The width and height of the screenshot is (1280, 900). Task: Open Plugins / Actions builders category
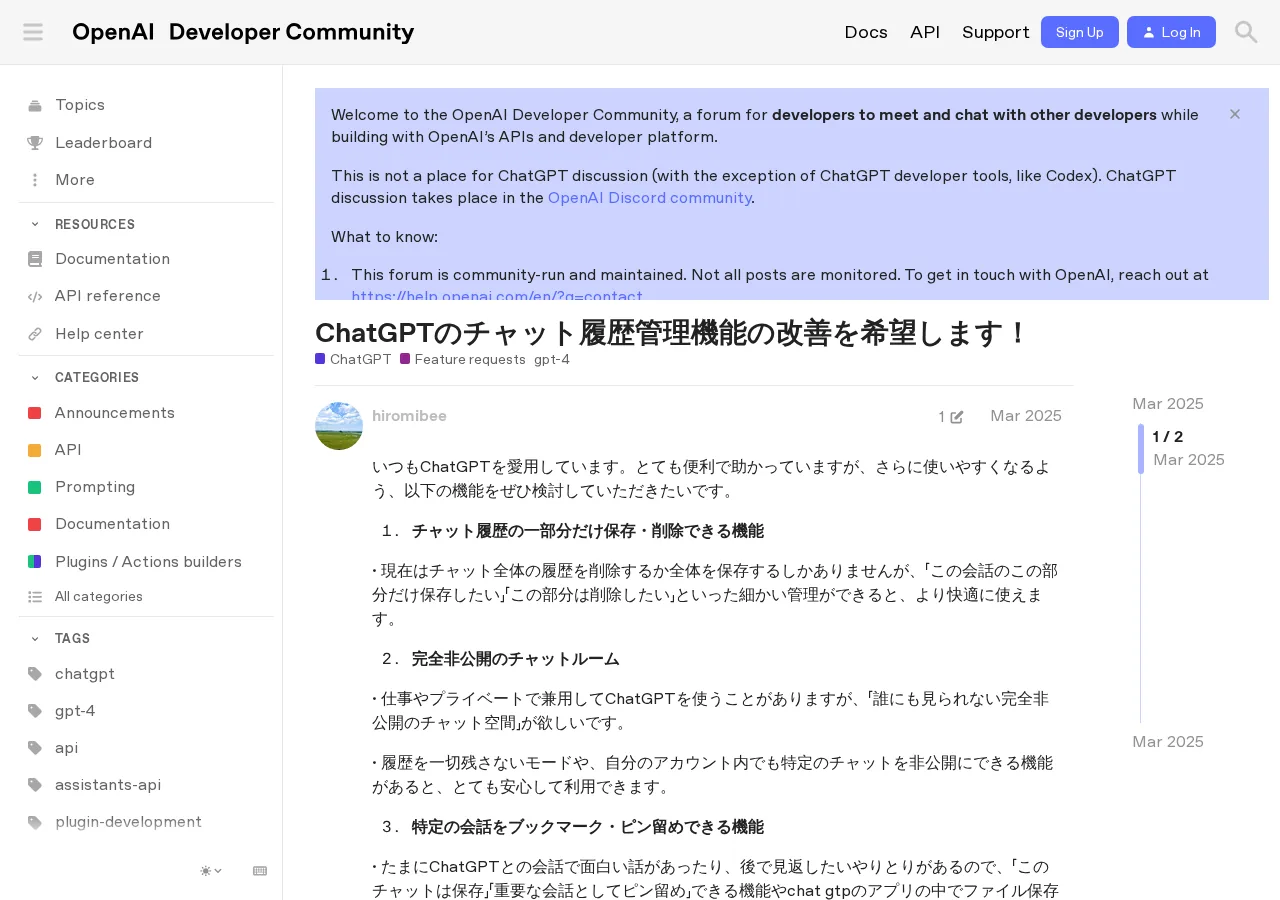pyautogui.click(x=145, y=562)
